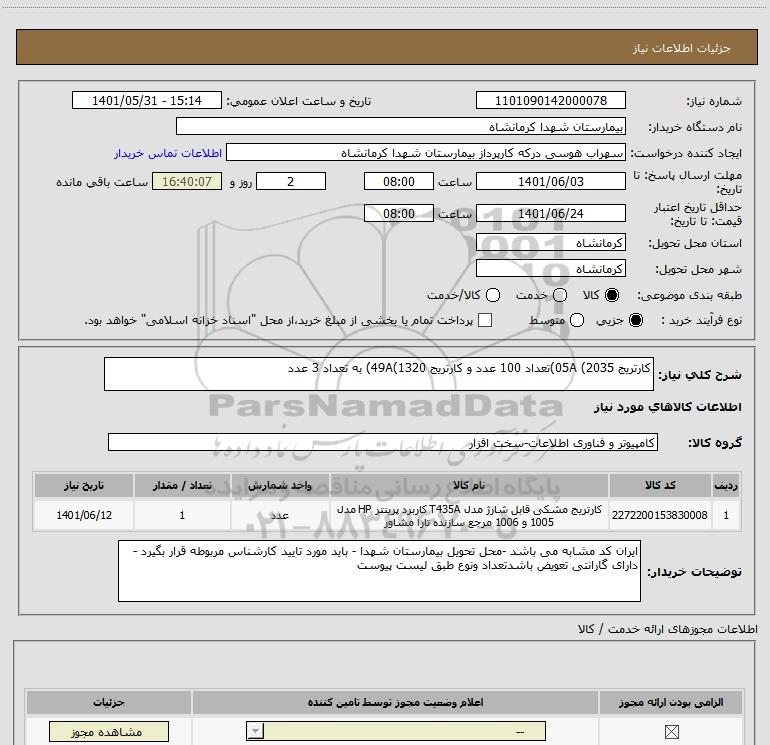The width and height of the screenshot is (770, 745).
Task: Click the مشاهده مجوز button
Action: pos(109,732)
